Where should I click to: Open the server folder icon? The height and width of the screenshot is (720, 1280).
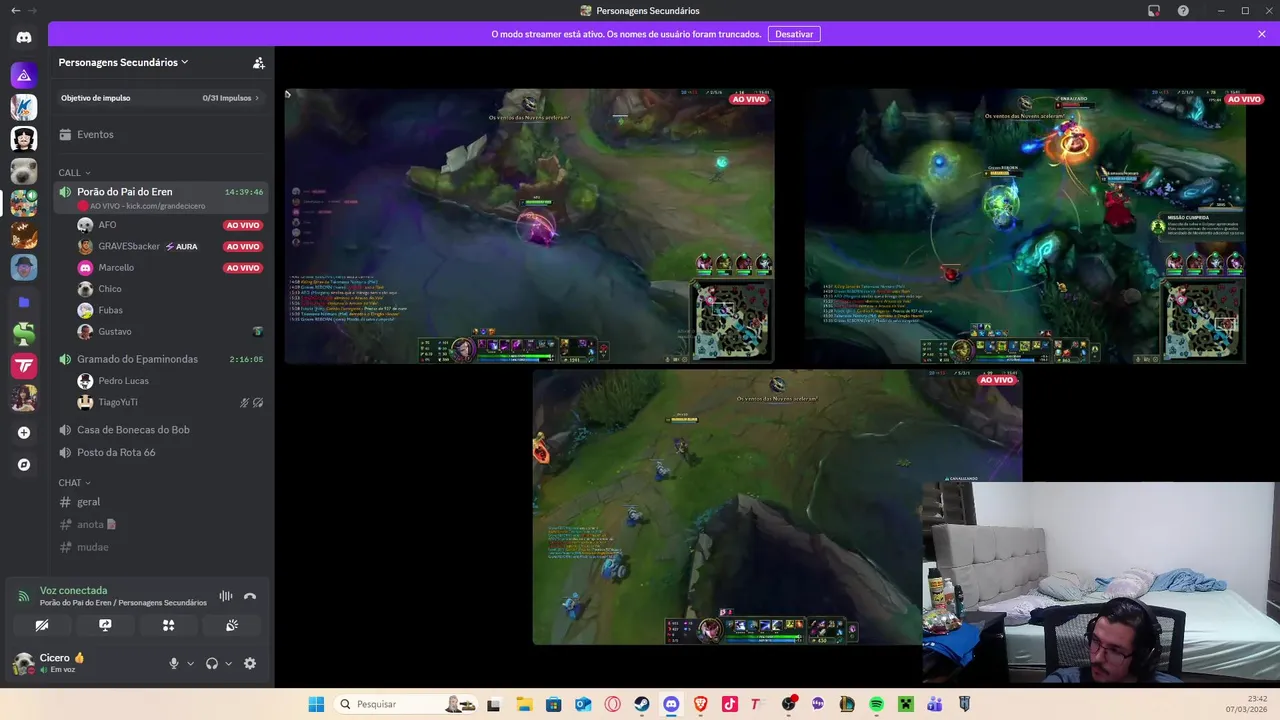pos(24,301)
